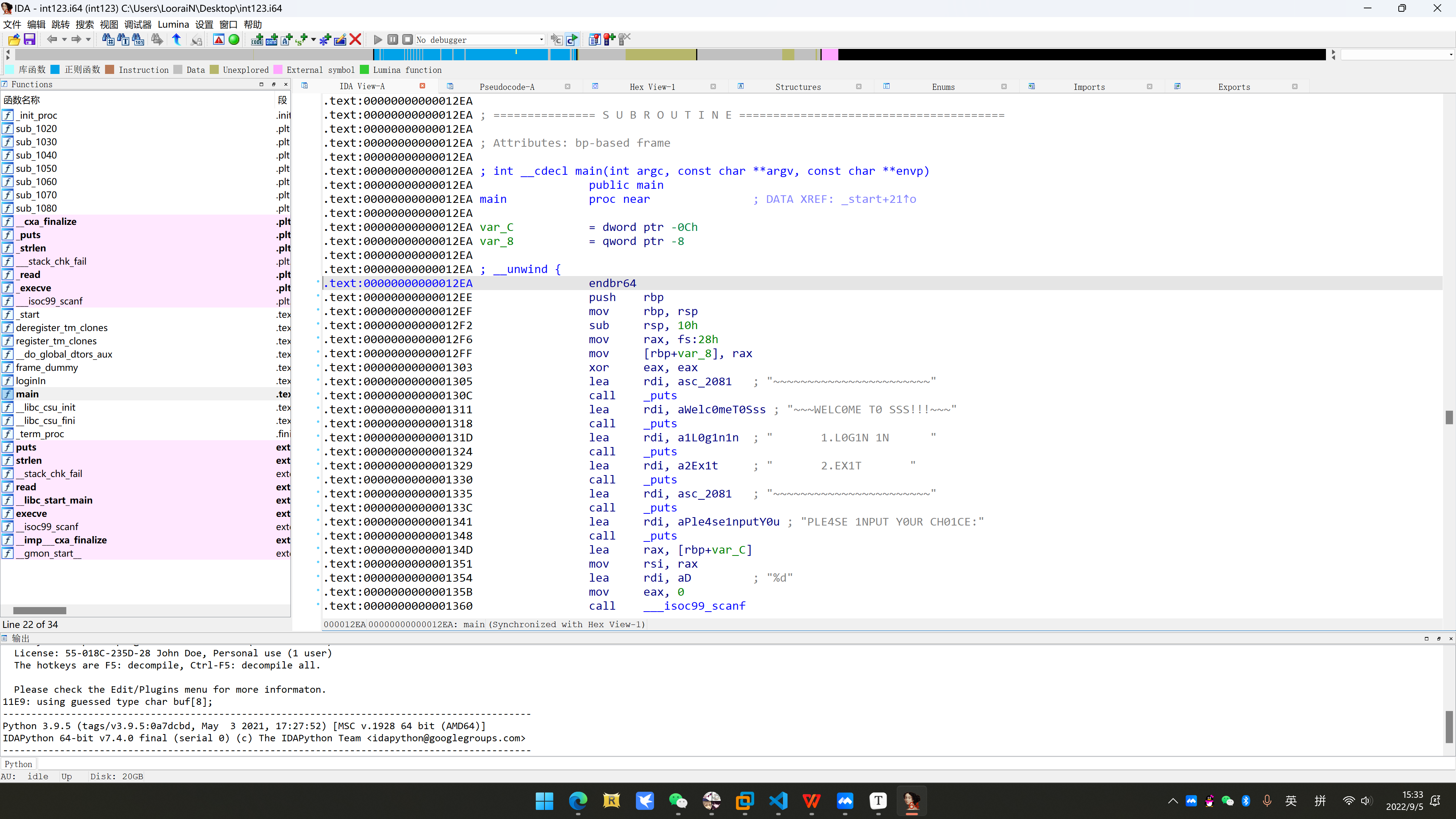Open a file with the folder icon
The image size is (1456, 819).
[14, 39]
